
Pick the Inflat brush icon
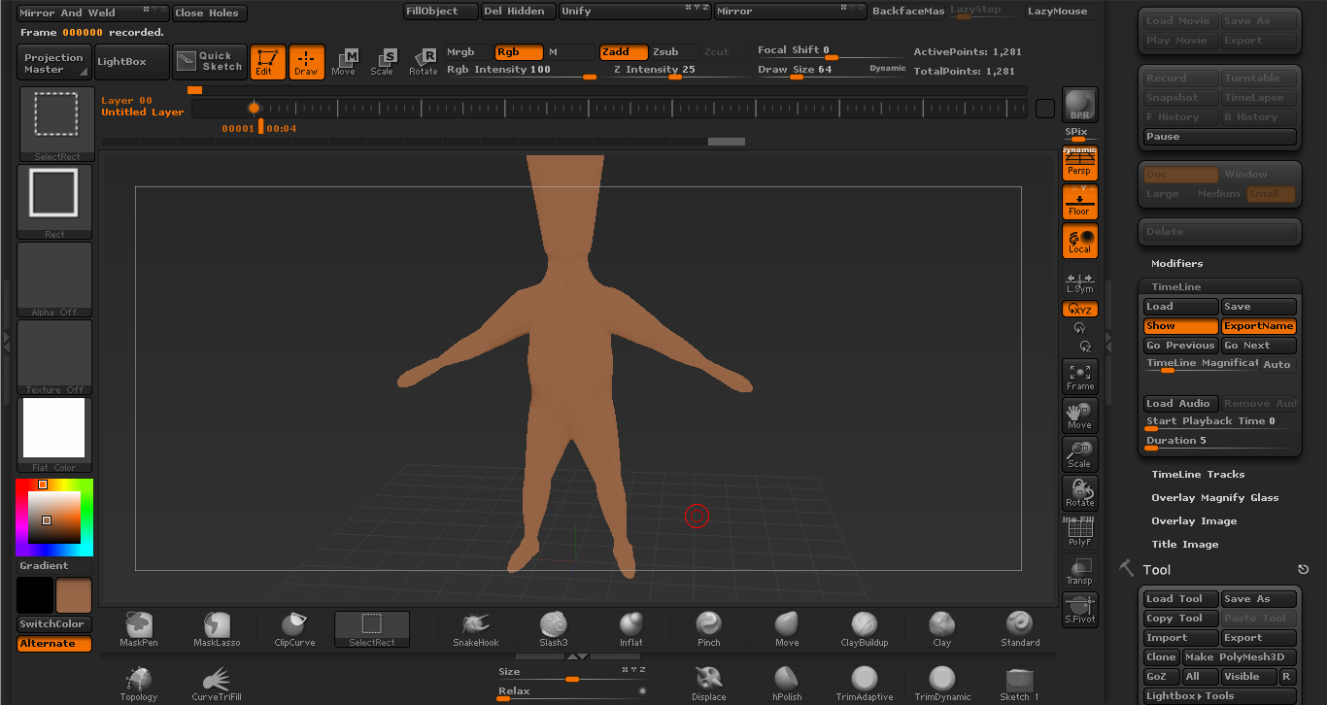[631, 629]
